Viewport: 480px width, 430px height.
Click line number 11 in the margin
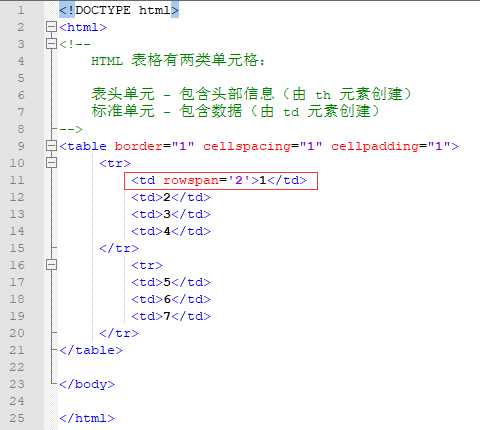point(17,180)
